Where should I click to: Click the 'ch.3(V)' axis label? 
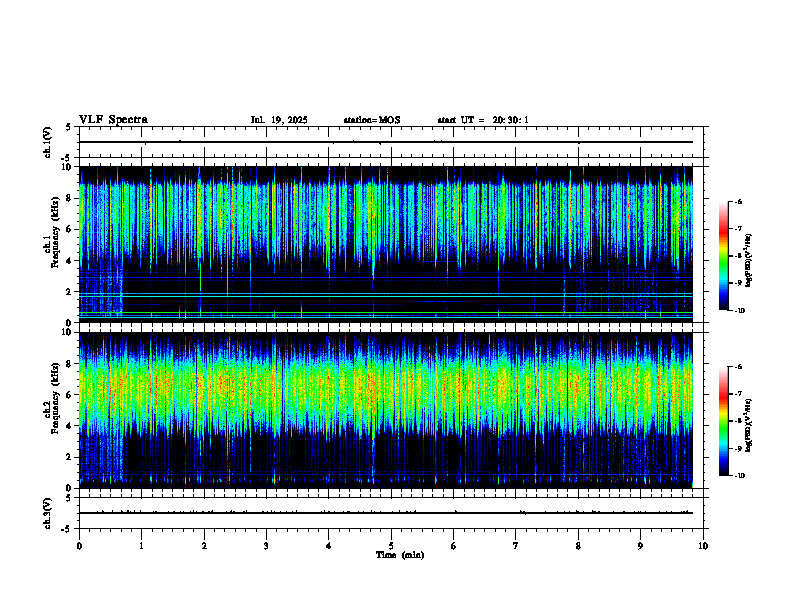pos(47,514)
